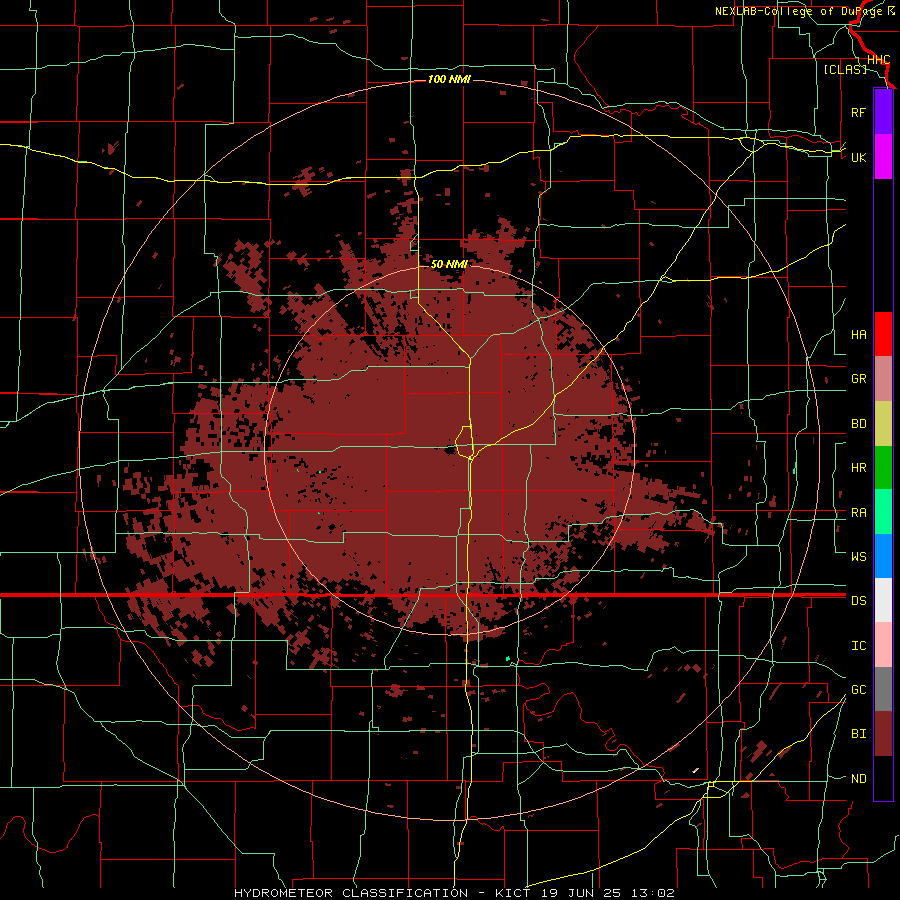Click the RF legend label
The height and width of the screenshot is (900, 900).
858,113
